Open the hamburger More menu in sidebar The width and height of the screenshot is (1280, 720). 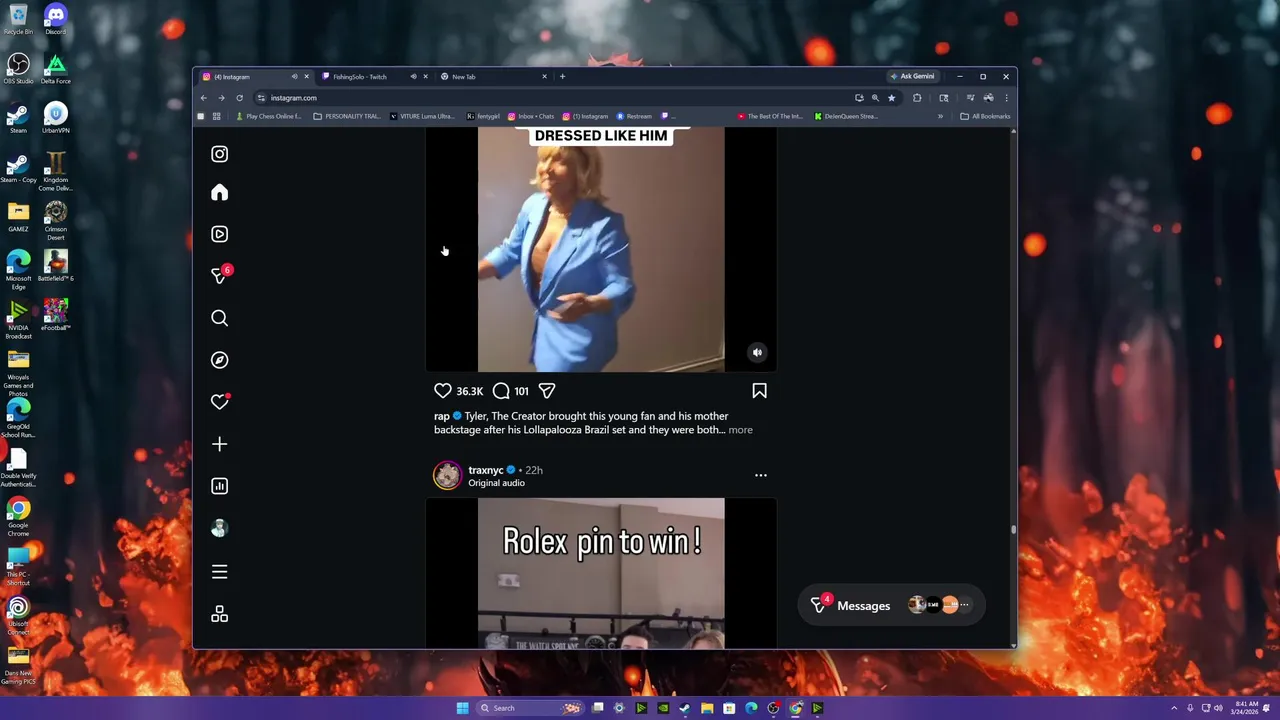coord(219,572)
